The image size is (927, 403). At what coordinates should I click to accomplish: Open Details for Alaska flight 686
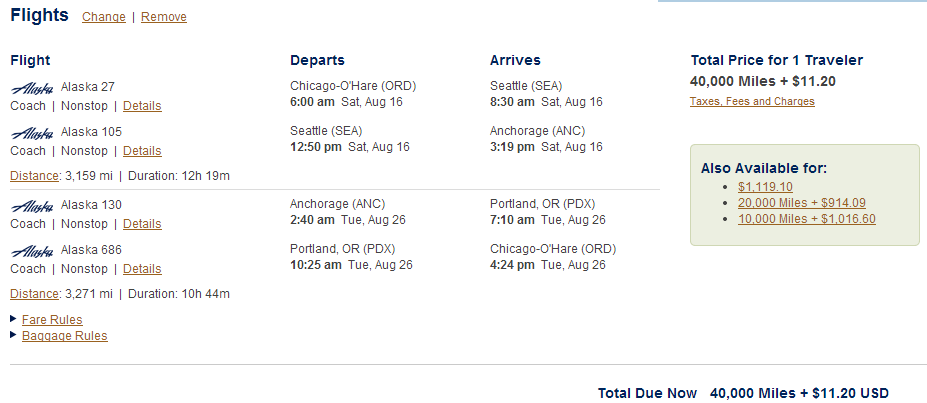[142, 269]
